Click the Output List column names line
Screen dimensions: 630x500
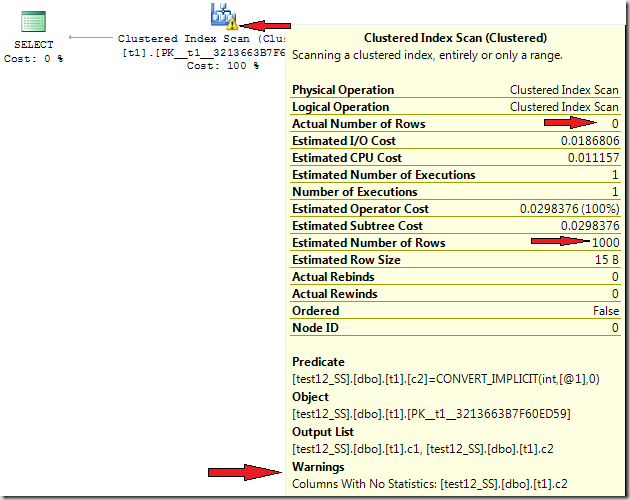(x=430, y=449)
